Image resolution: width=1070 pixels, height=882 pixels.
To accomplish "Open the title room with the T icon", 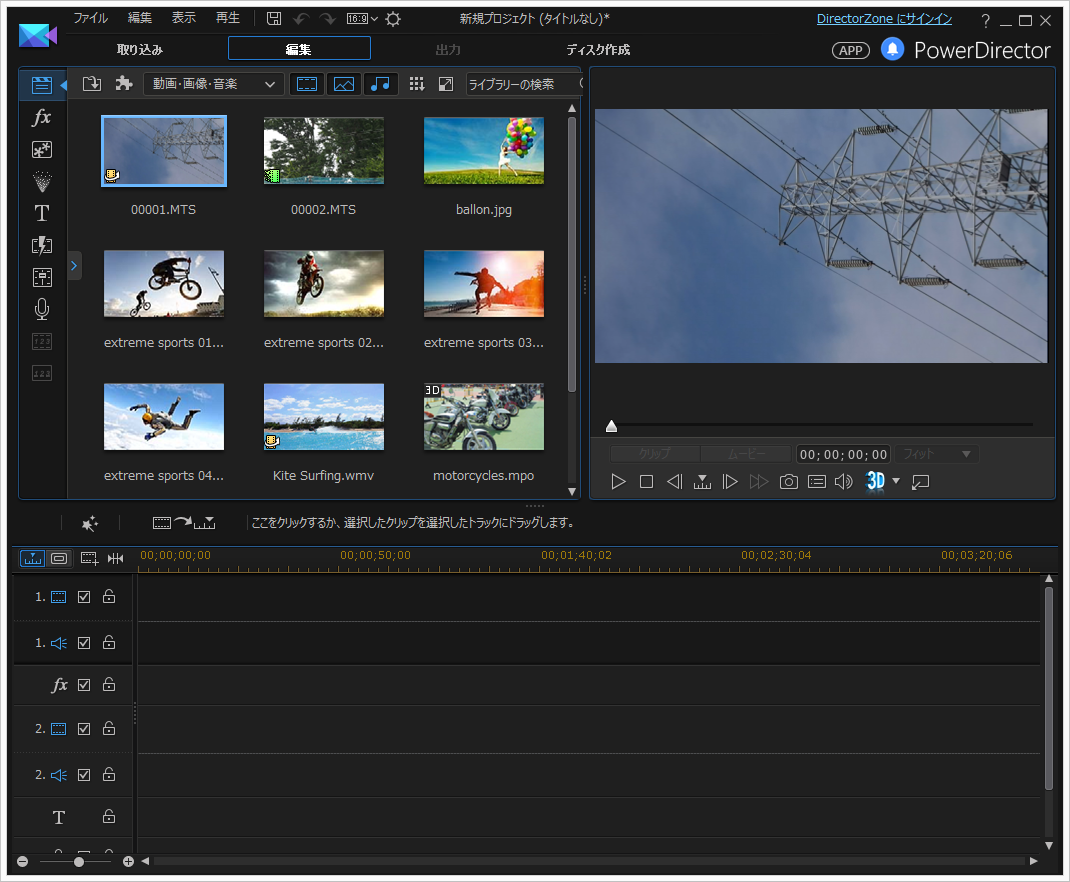I will 41,212.
